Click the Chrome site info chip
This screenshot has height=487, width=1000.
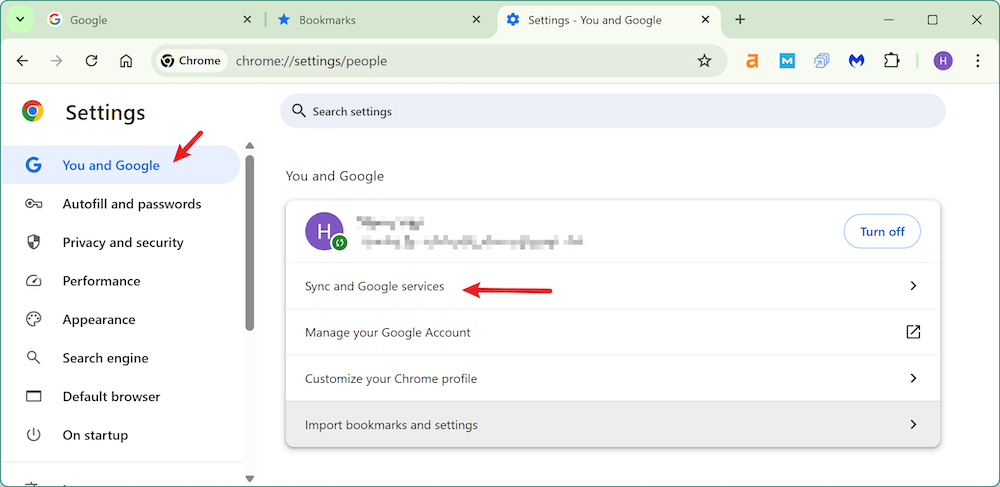click(191, 61)
